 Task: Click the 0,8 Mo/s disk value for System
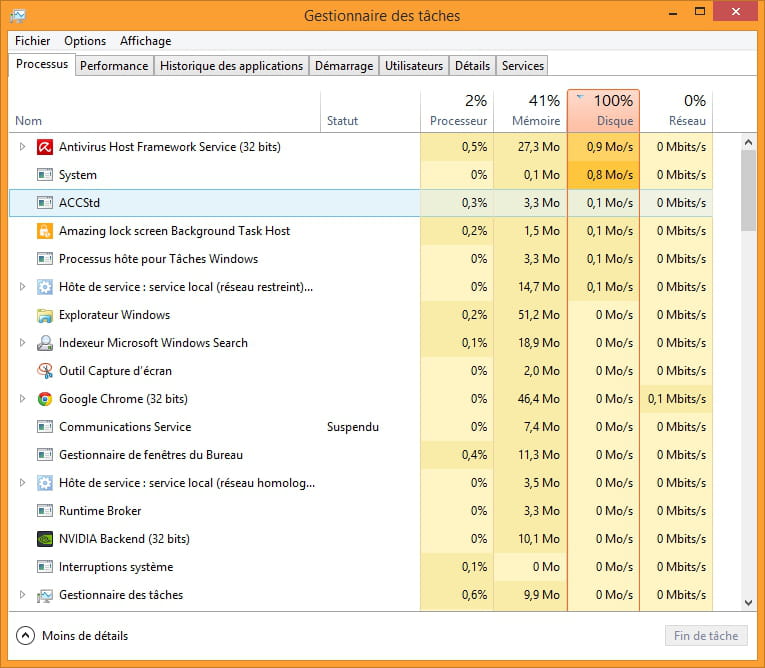[x=610, y=175]
